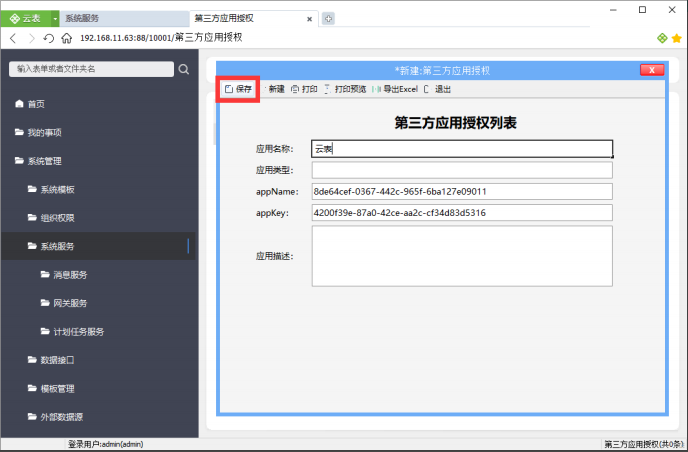Screen dimensions: 688x452
Task: Open 首页 in the sidebar
Action: tap(30, 104)
